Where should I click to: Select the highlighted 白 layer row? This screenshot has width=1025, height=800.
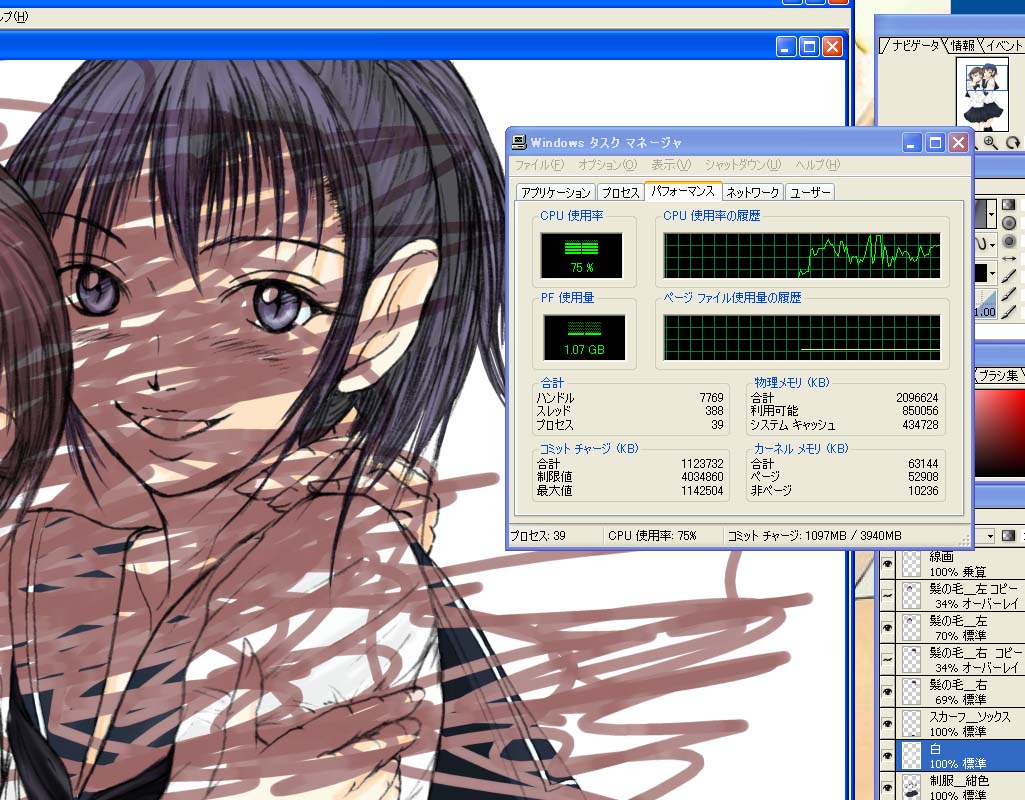point(960,756)
